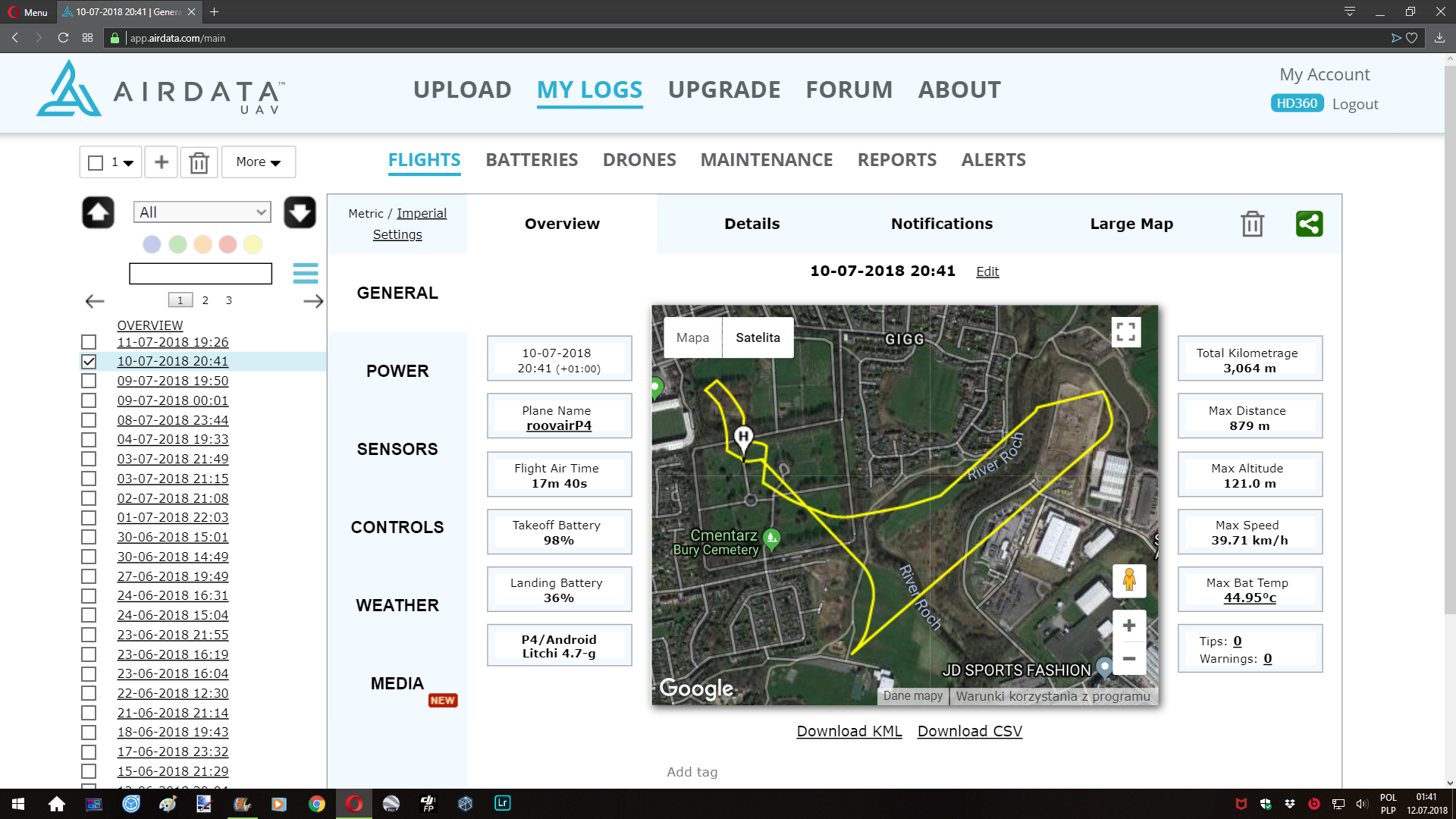Open Chrome from the taskbar
This screenshot has width=1456, height=819.
click(x=317, y=804)
